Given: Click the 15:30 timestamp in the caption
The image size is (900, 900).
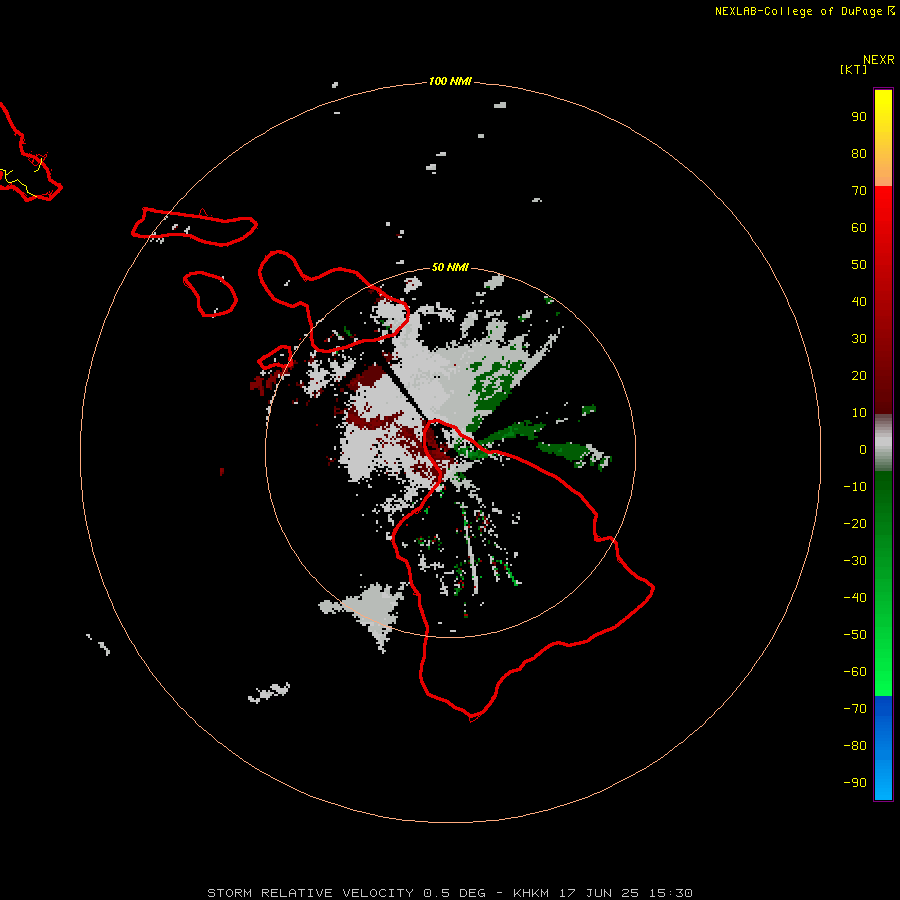Looking at the screenshot, I should [x=670, y=893].
